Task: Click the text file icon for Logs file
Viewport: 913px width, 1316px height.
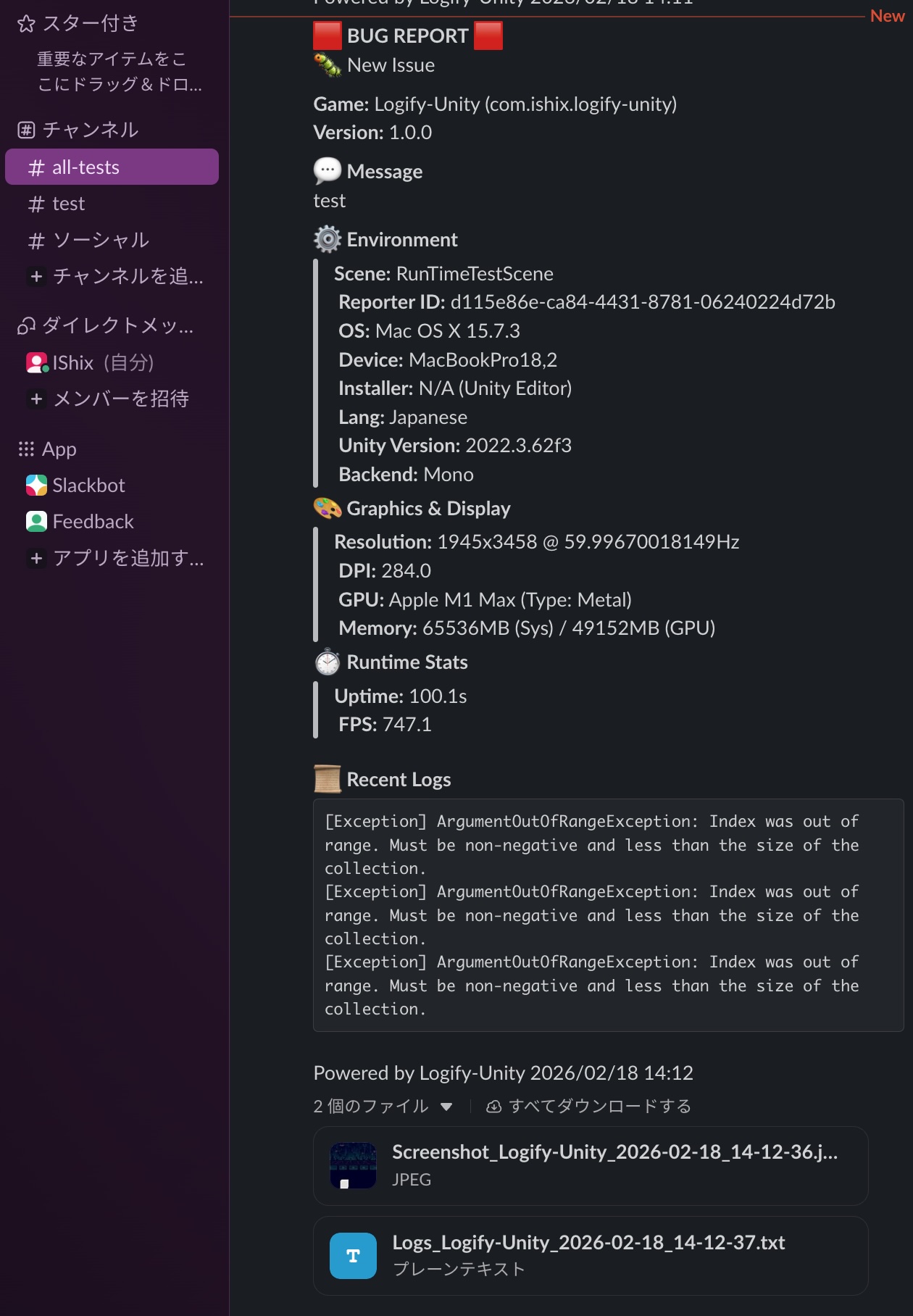Action: 353,1256
